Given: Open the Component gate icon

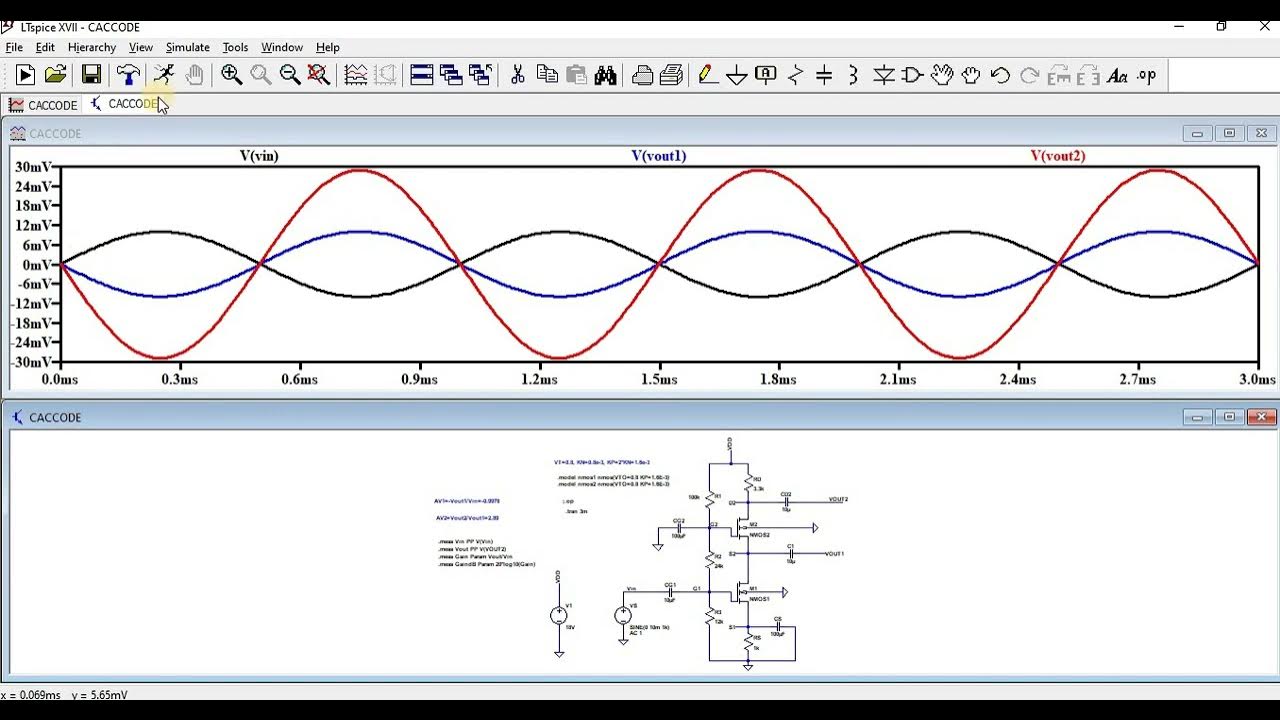Looking at the screenshot, I should [x=912, y=75].
